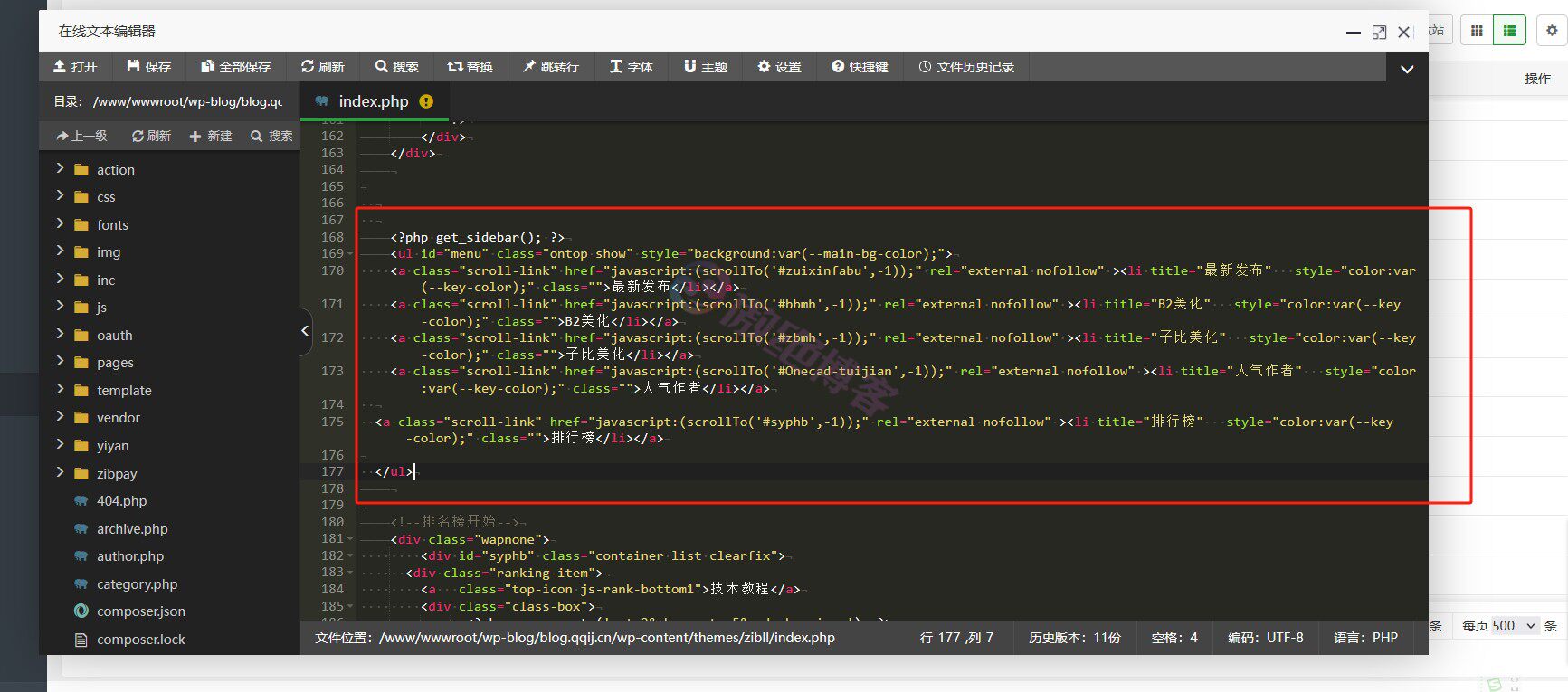Open the 404.php file
This screenshot has width=1568, height=692.
[121, 500]
